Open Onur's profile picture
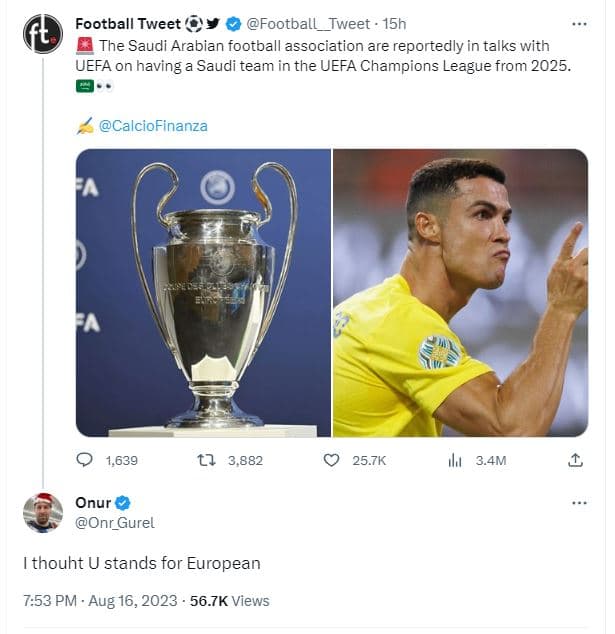This screenshot has width=615, height=634. point(43,513)
